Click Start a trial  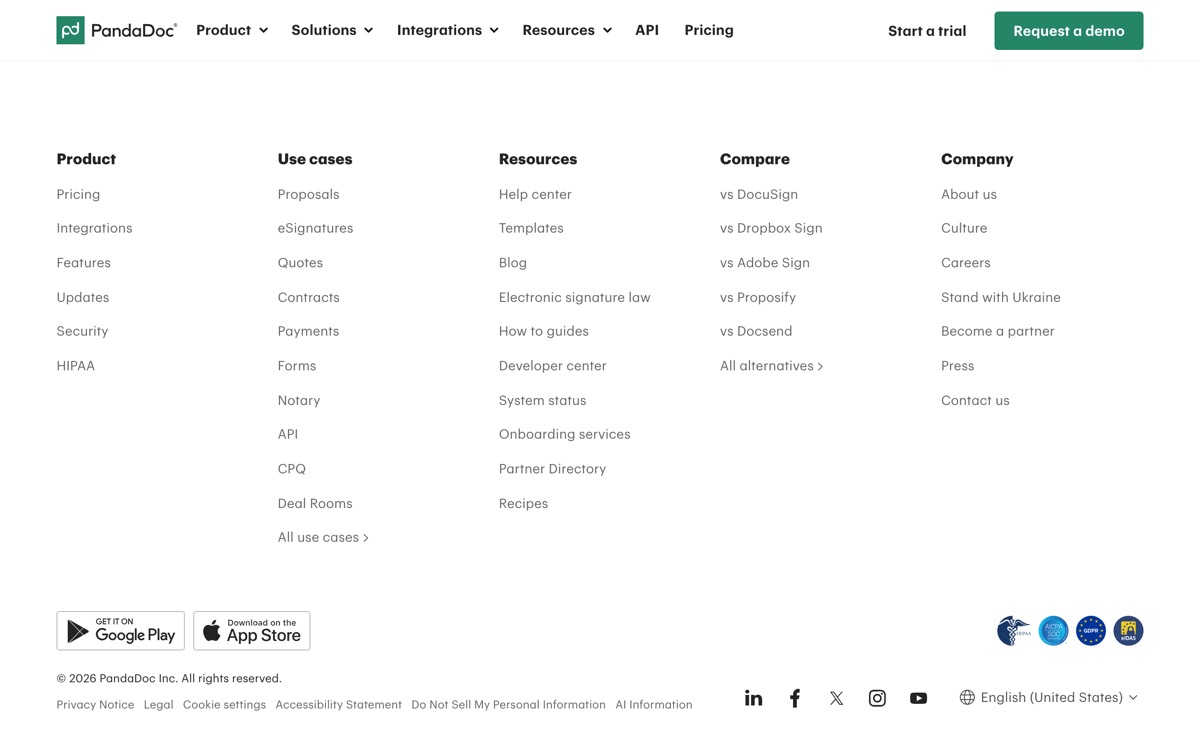(927, 31)
